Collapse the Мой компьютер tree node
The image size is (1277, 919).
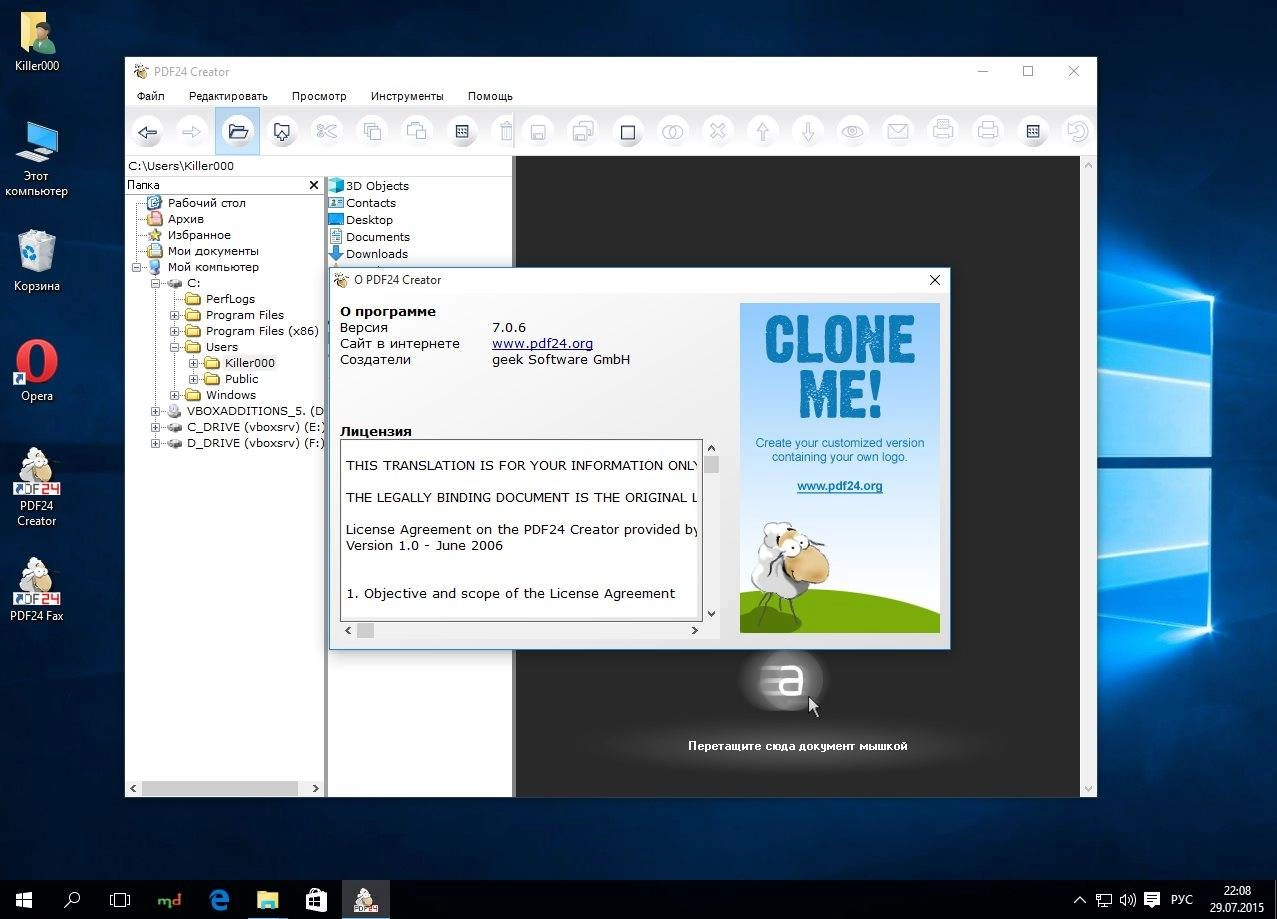click(x=137, y=267)
